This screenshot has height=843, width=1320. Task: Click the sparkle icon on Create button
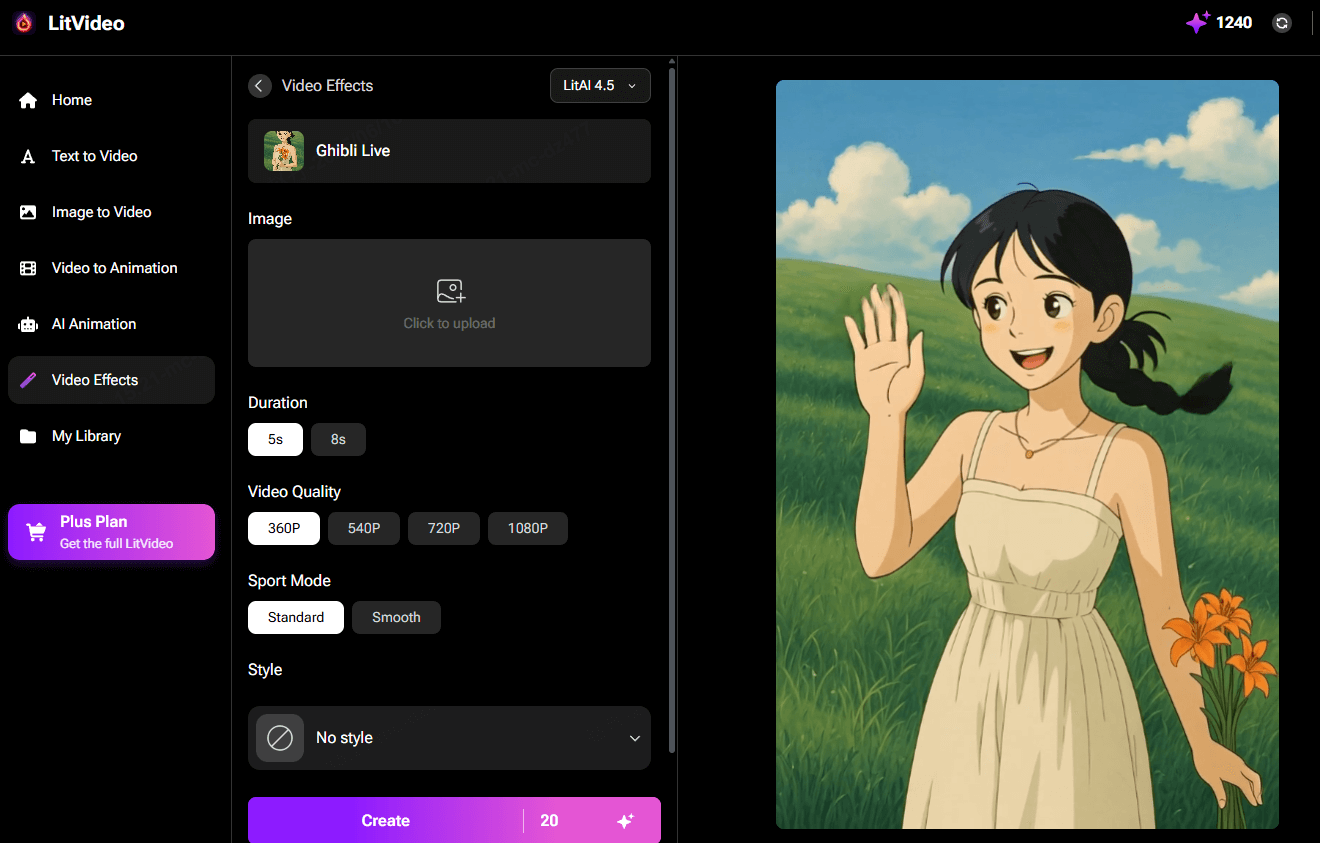626,821
